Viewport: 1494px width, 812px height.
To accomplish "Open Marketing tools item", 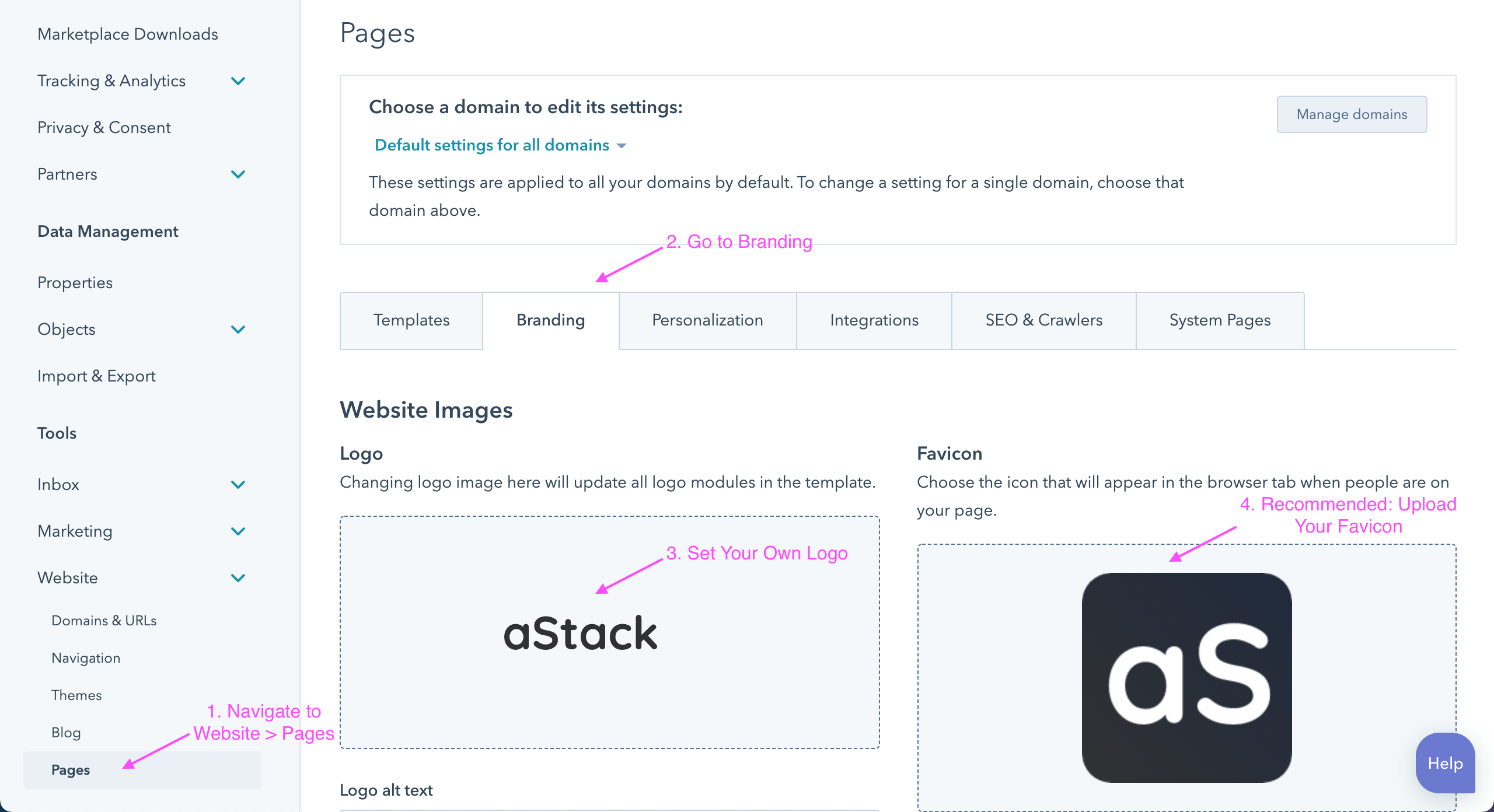I will click(75, 531).
